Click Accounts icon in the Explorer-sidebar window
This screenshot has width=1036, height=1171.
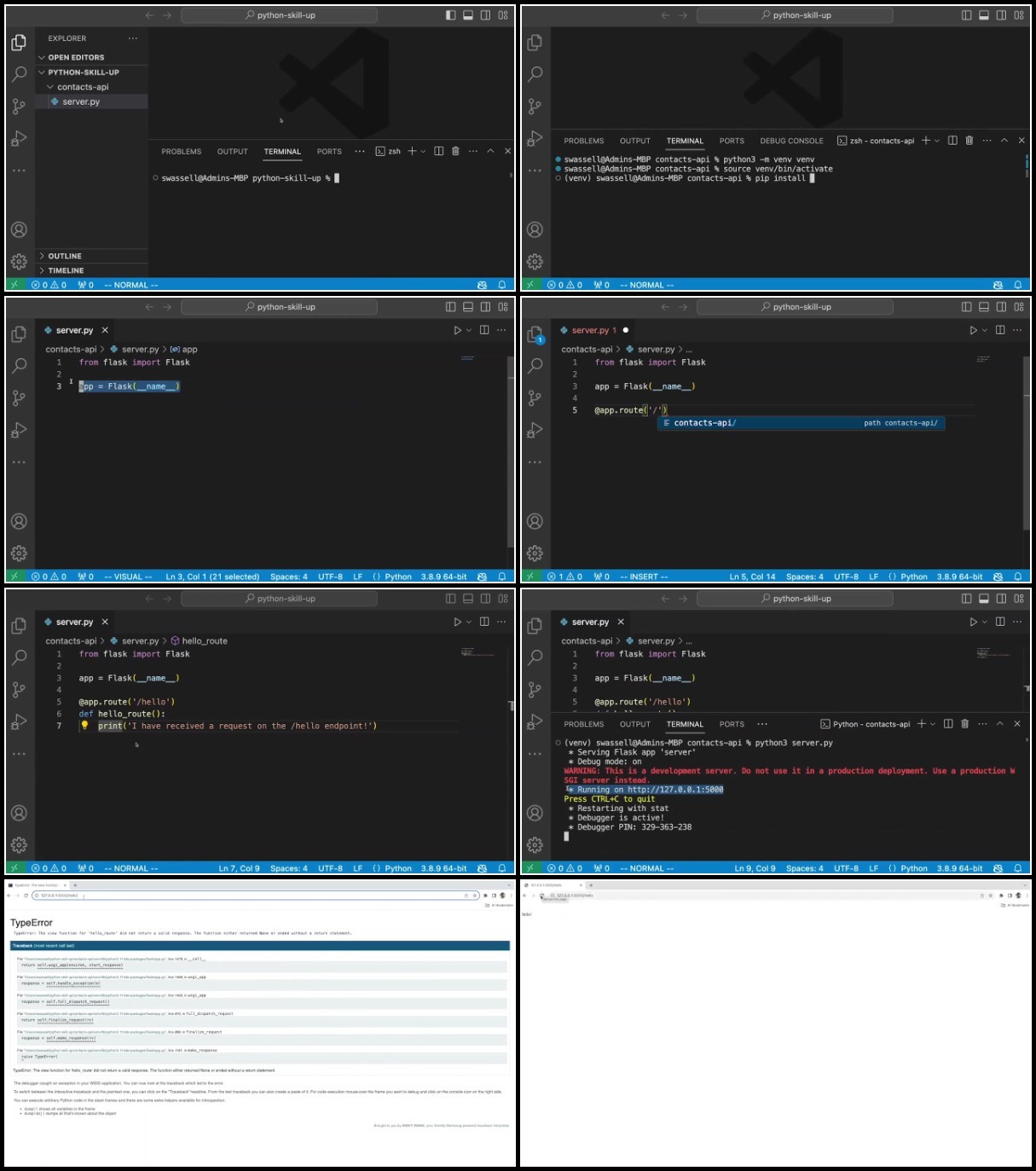(x=19, y=229)
